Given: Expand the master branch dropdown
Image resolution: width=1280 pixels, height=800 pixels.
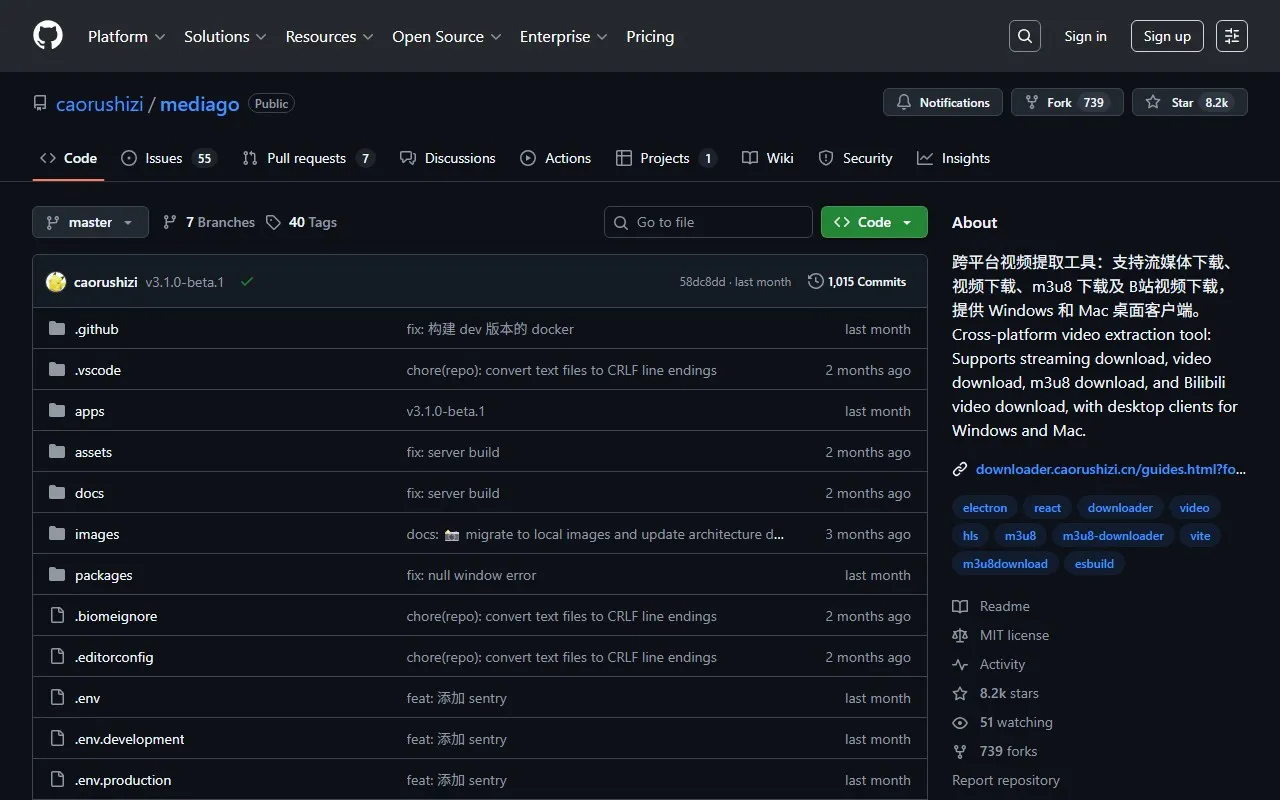Looking at the screenshot, I should pos(90,222).
